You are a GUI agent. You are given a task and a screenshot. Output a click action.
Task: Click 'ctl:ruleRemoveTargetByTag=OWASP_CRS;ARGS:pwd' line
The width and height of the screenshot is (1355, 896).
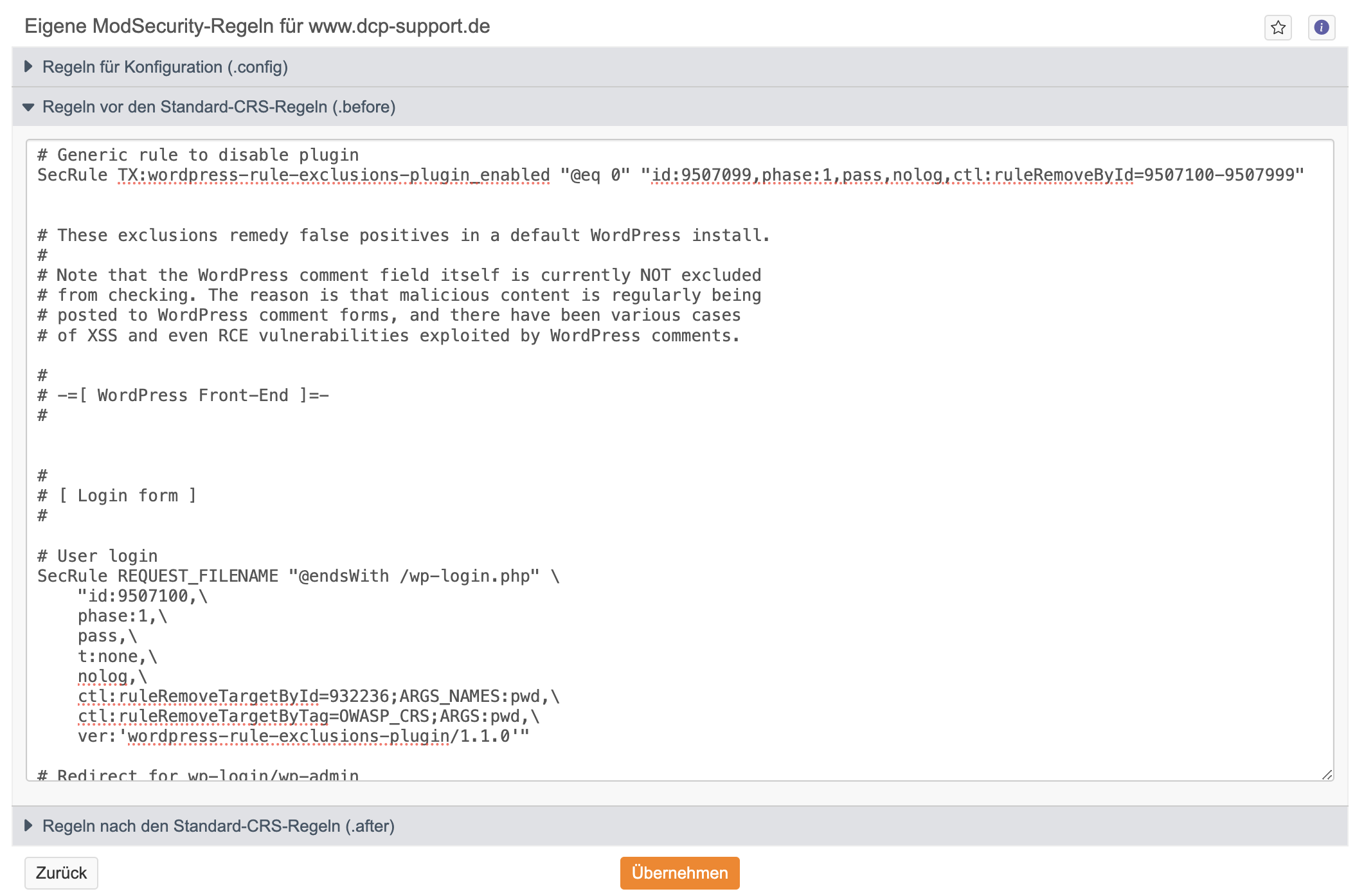click(x=309, y=716)
